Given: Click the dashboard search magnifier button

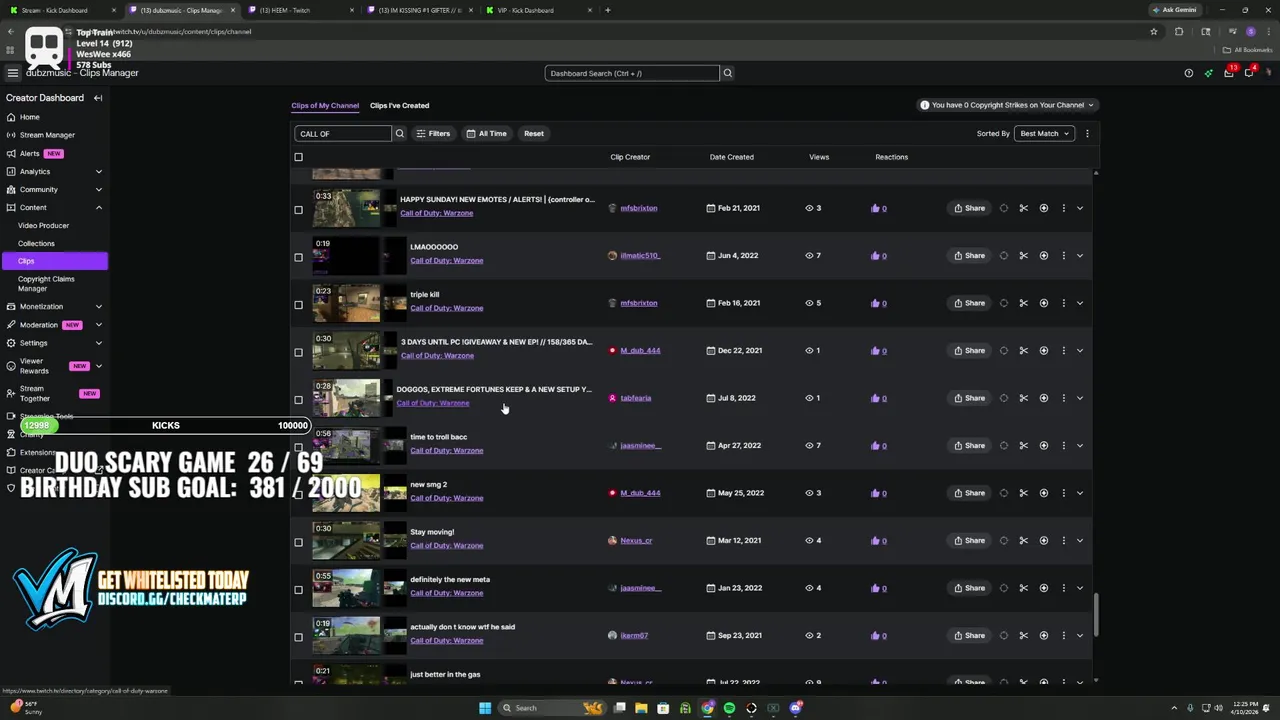Looking at the screenshot, I should point(728,73).
